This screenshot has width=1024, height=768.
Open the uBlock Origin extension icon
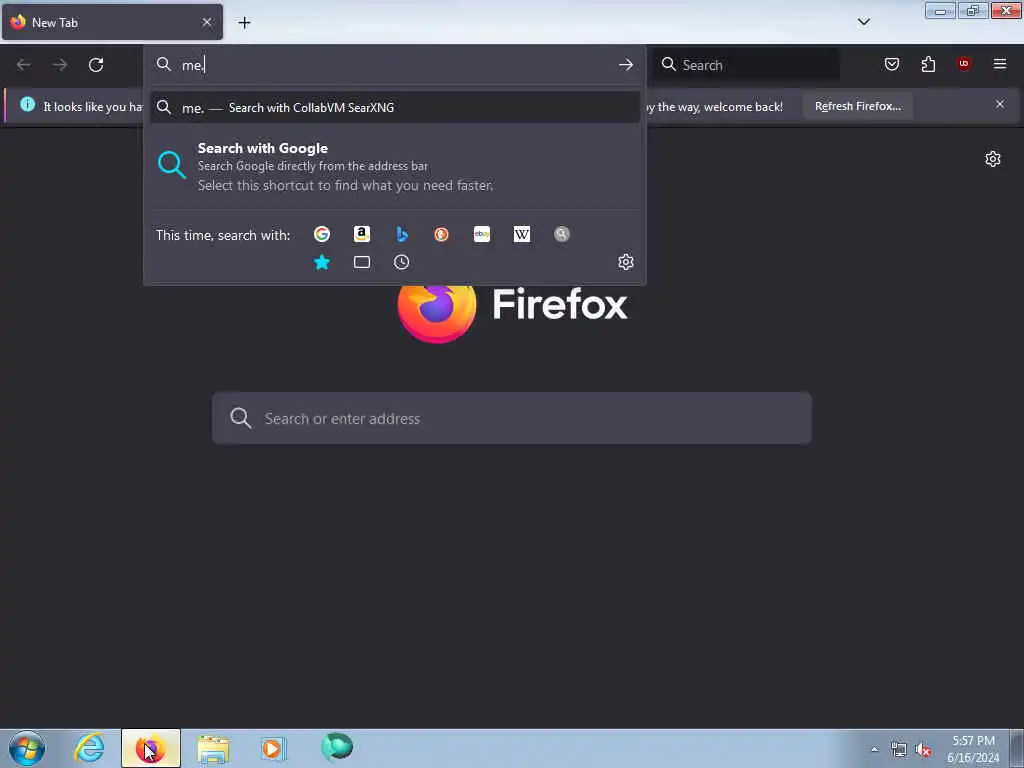[x=964, y=64]
